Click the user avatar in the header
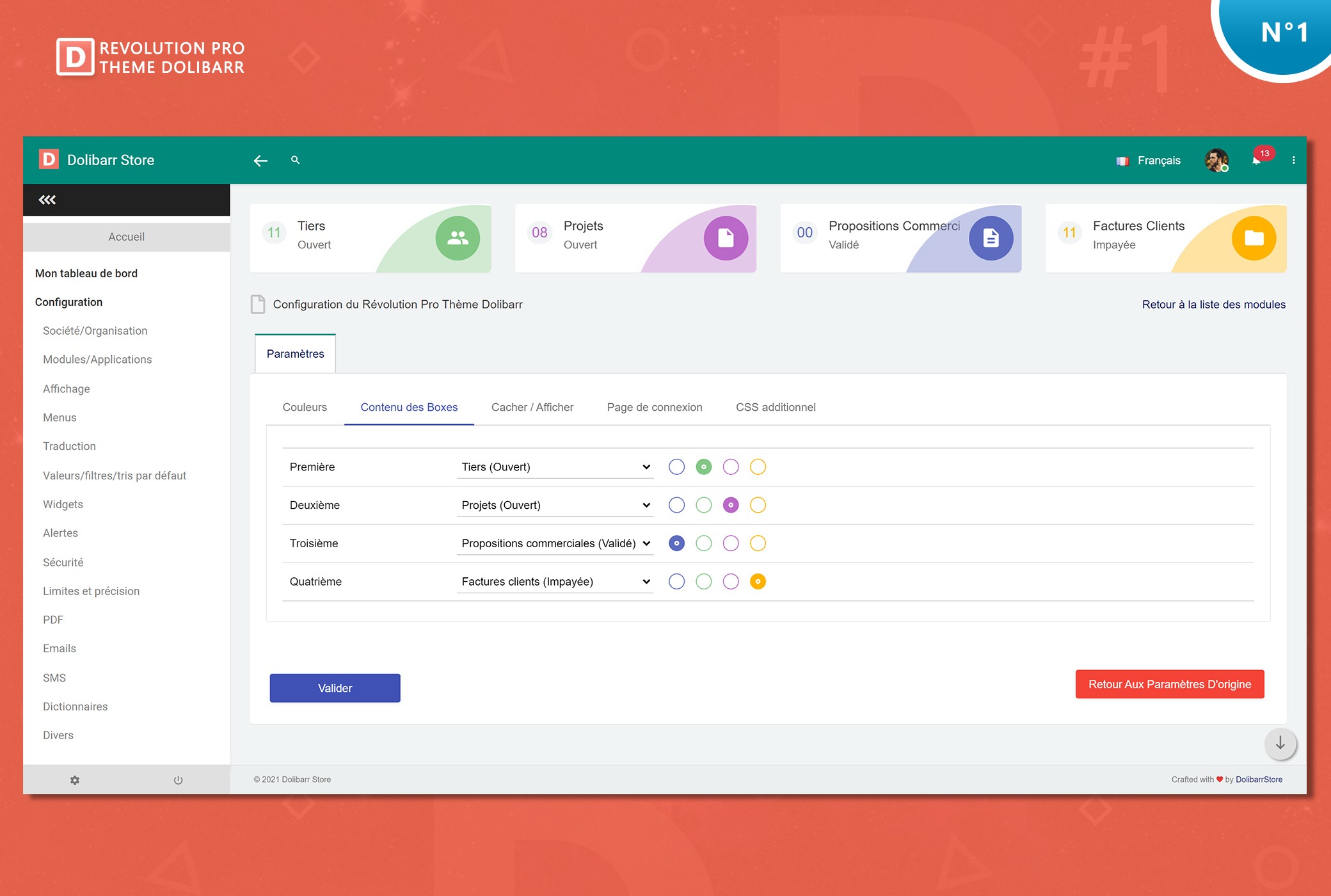Screen dimensions: 1331x896 coord(1216,160)
